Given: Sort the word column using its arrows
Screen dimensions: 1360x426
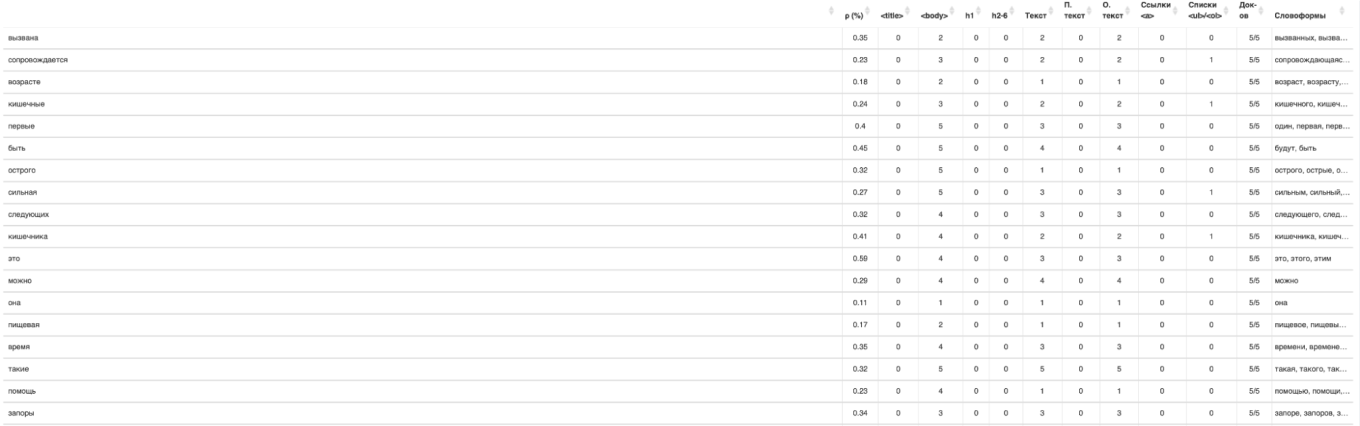Looking at the screenshot, I should point(833,12).
